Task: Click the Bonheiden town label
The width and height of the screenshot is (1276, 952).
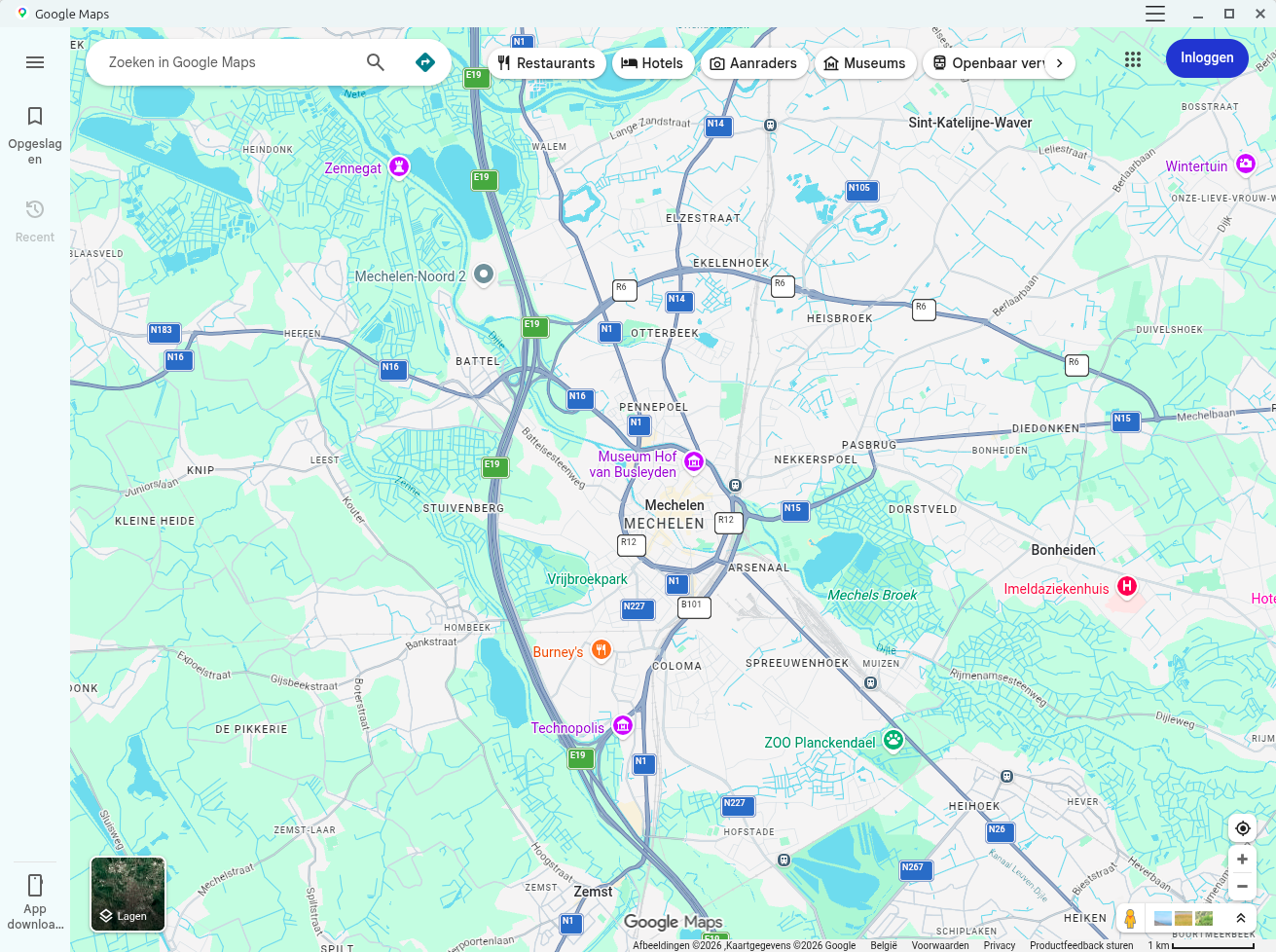Action: coord(1064,550)
